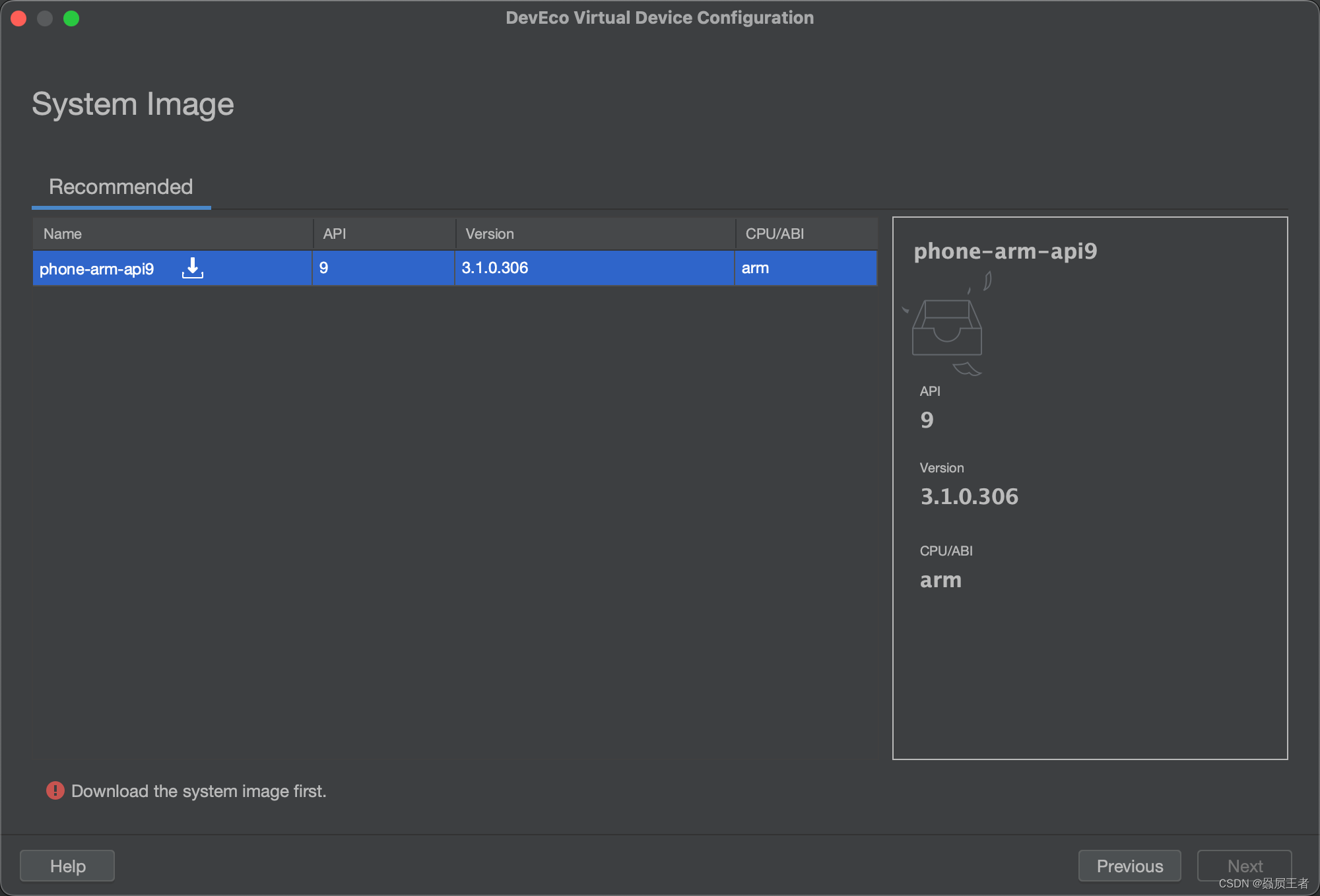Click the phone-arm-api9 title in details panel
The height and width of the screenshot is (896, 1320).
pos(1005,251)
